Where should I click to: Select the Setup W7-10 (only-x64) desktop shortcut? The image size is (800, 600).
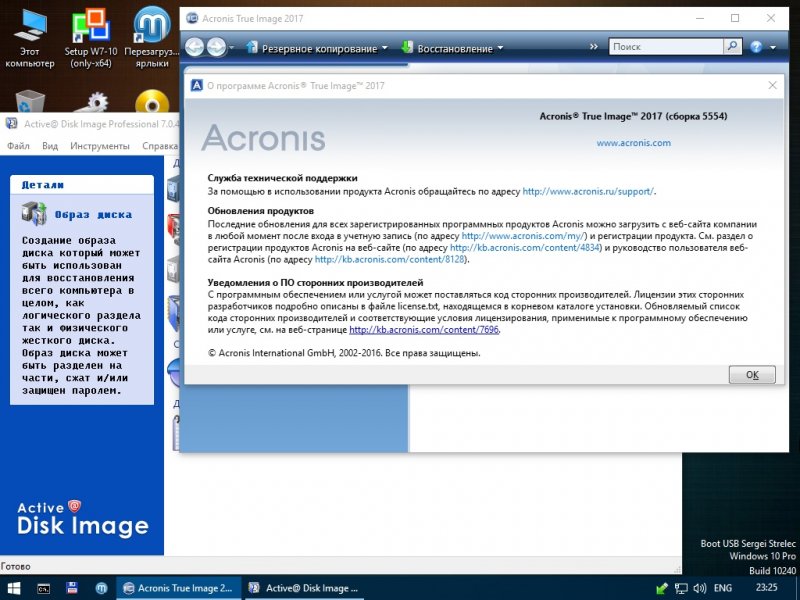pyautogui.click(x=91, y=39)
